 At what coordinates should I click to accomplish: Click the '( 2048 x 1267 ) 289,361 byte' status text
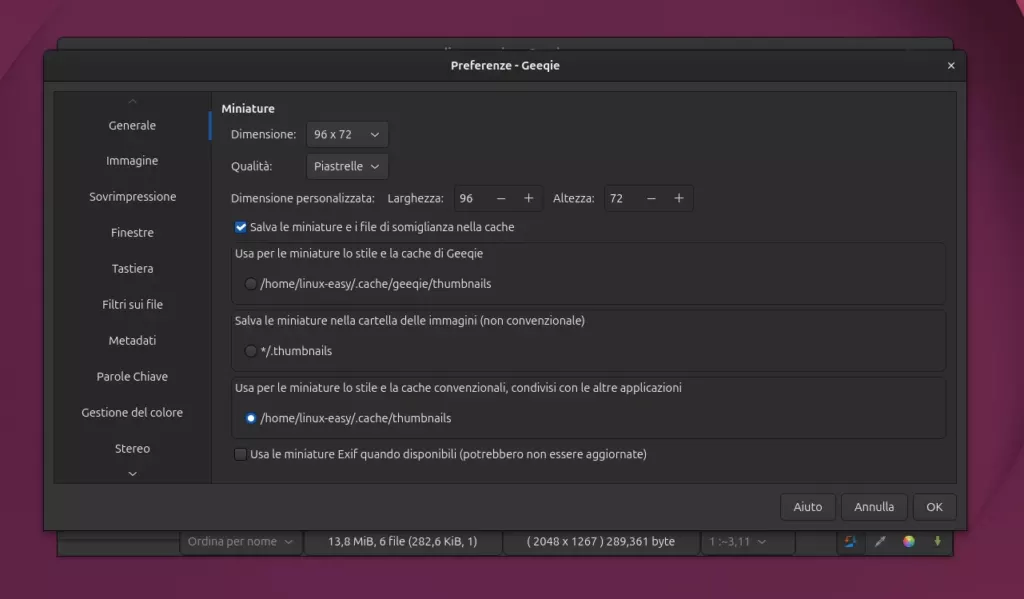tap(601, 542)
